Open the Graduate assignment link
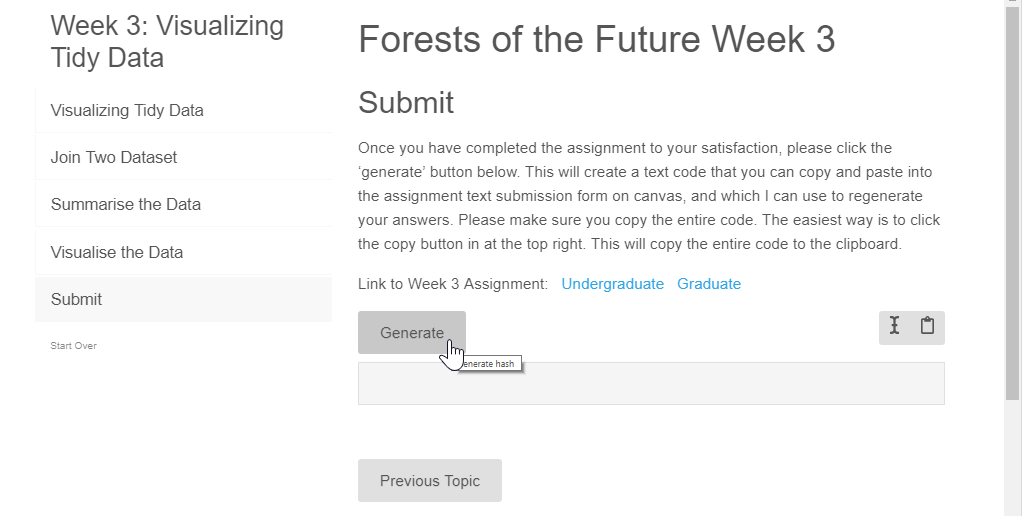The height and width of the screenshot is (516, 1022). pos(708,284)
